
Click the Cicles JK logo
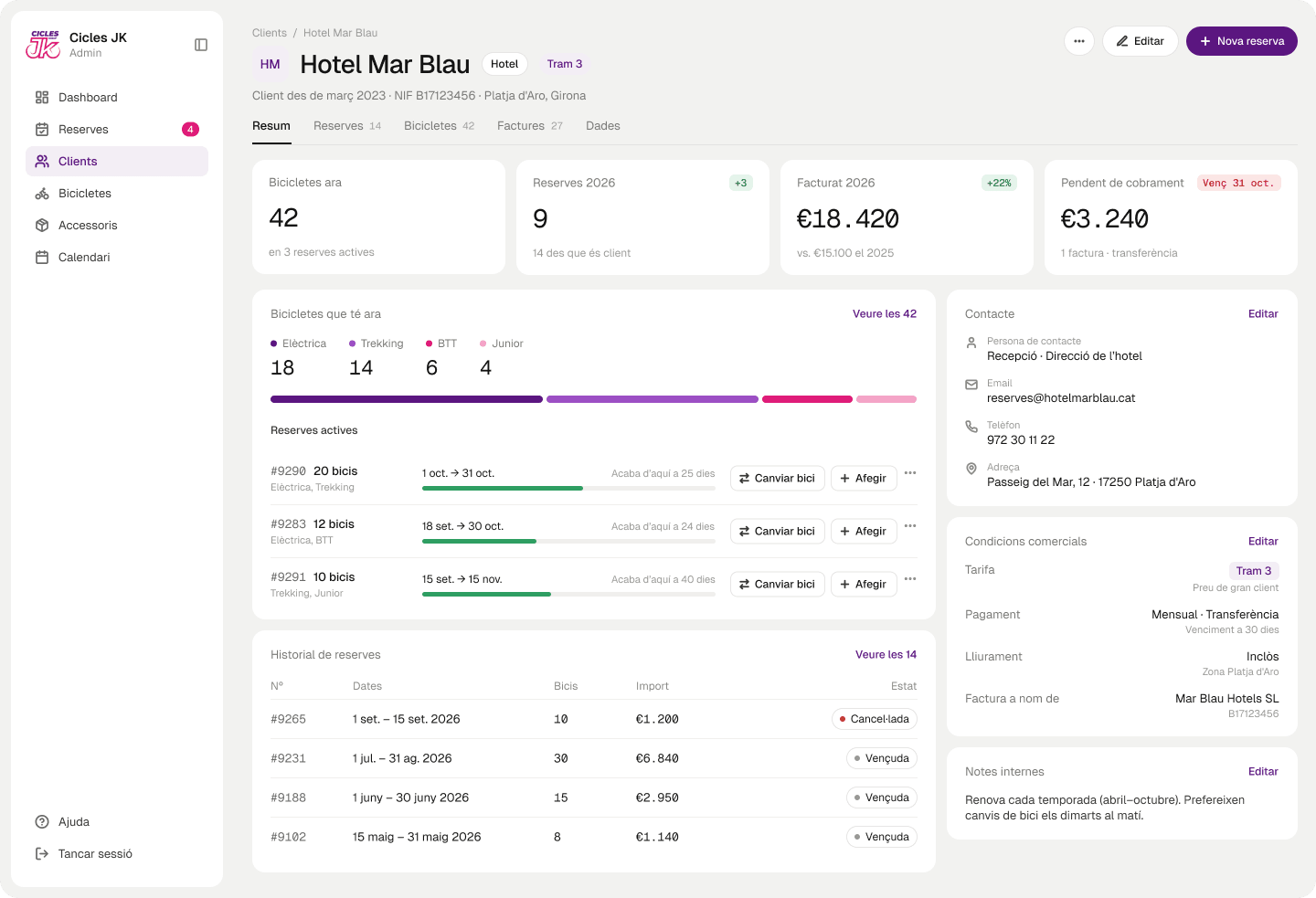(x=43, y=44)
